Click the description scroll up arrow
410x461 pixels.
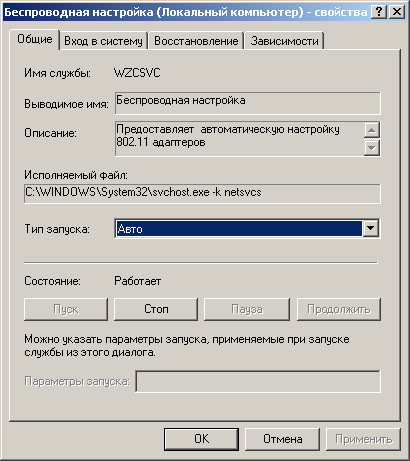[371, 130]
